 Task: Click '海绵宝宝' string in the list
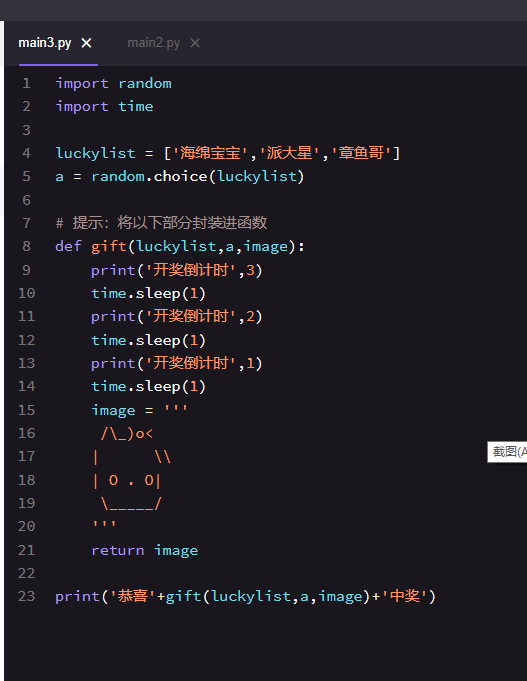pyautogui.click(x=210, y=153)
